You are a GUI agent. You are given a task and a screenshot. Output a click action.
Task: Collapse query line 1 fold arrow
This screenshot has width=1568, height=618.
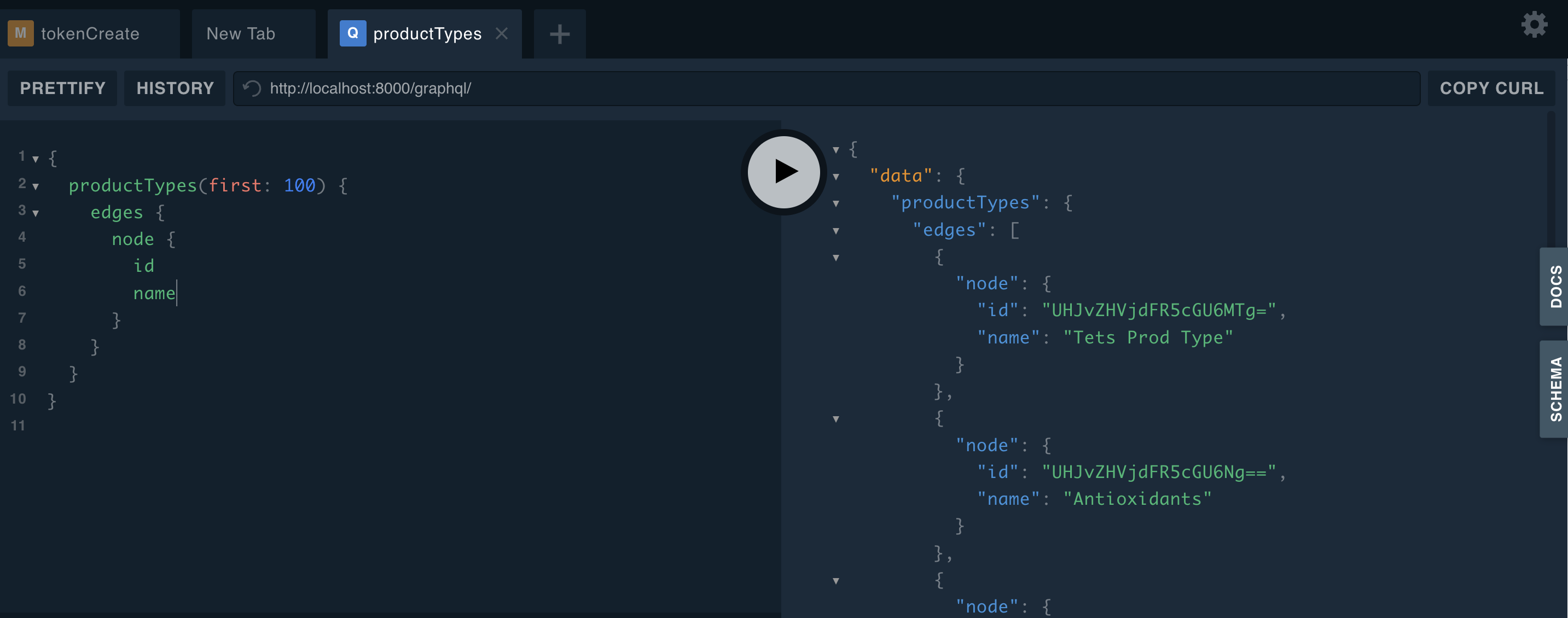[36, 159]
